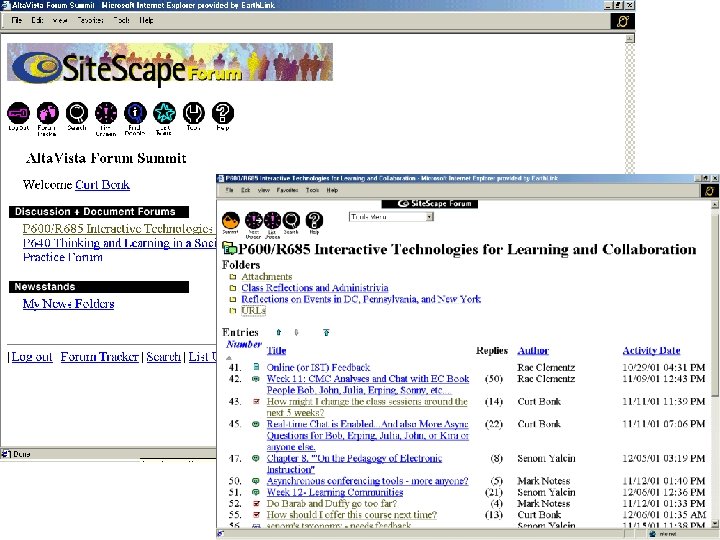Toggle the Number column sort triangle

[x=229, y=358]
